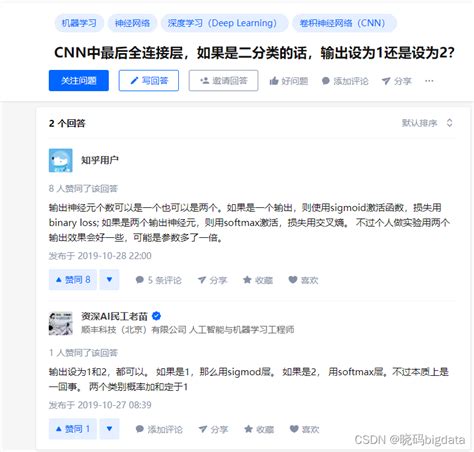The height and width of the screenshot is (452, 474).
Task: Select the 深度学习 (Deep Learning) topic tag
Action: (222, 23)
